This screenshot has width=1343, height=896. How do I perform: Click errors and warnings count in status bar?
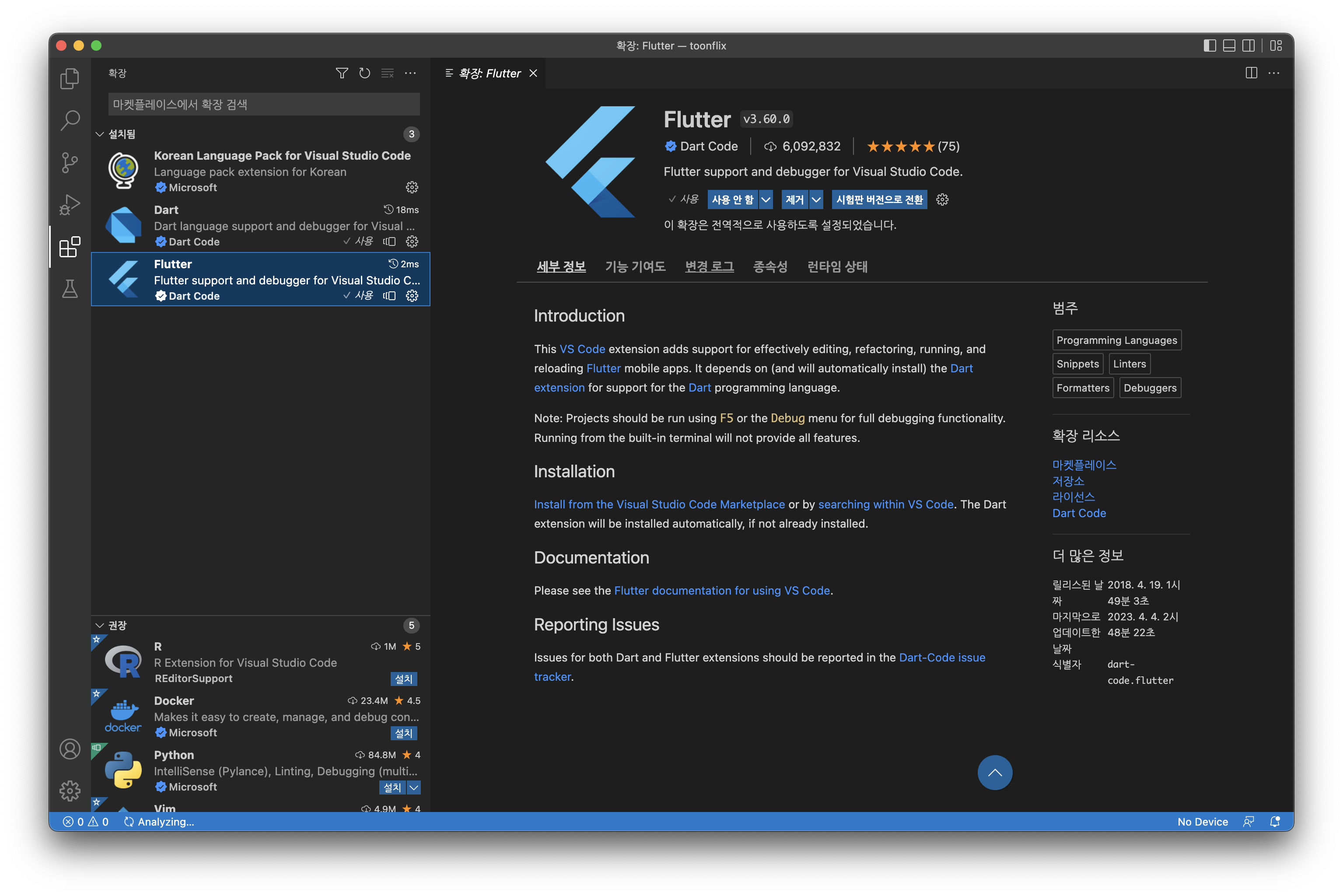[x=86, y=822]
